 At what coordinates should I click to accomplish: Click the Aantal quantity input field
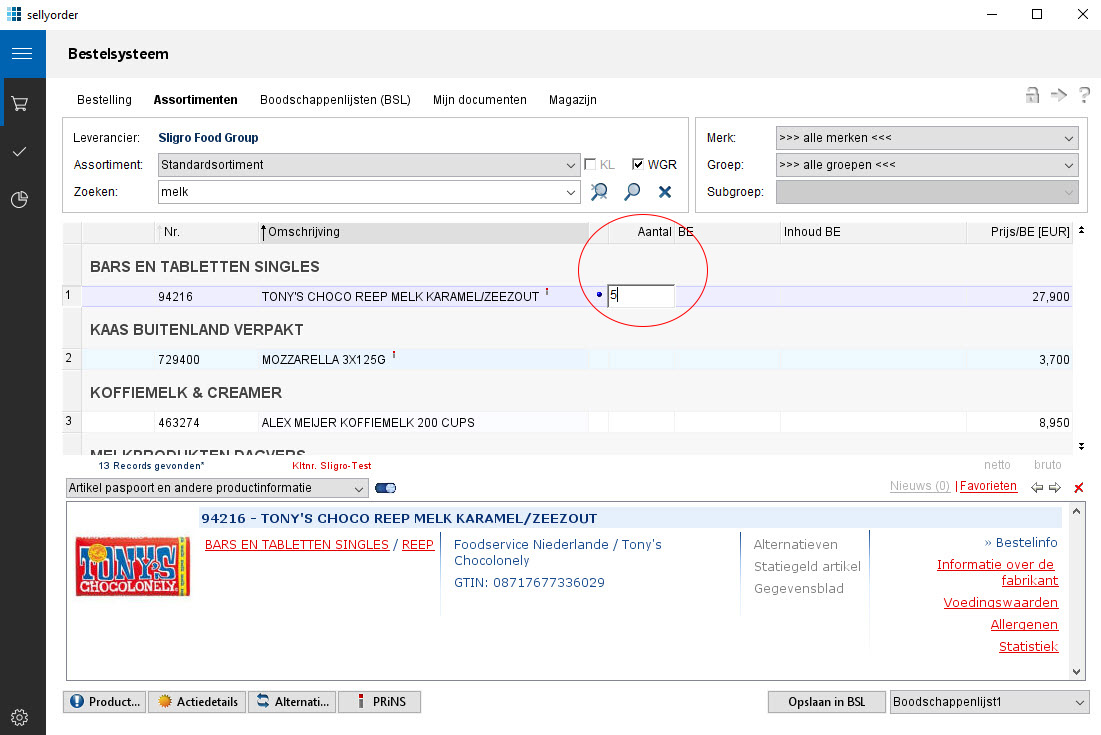[x=641, y=296]
